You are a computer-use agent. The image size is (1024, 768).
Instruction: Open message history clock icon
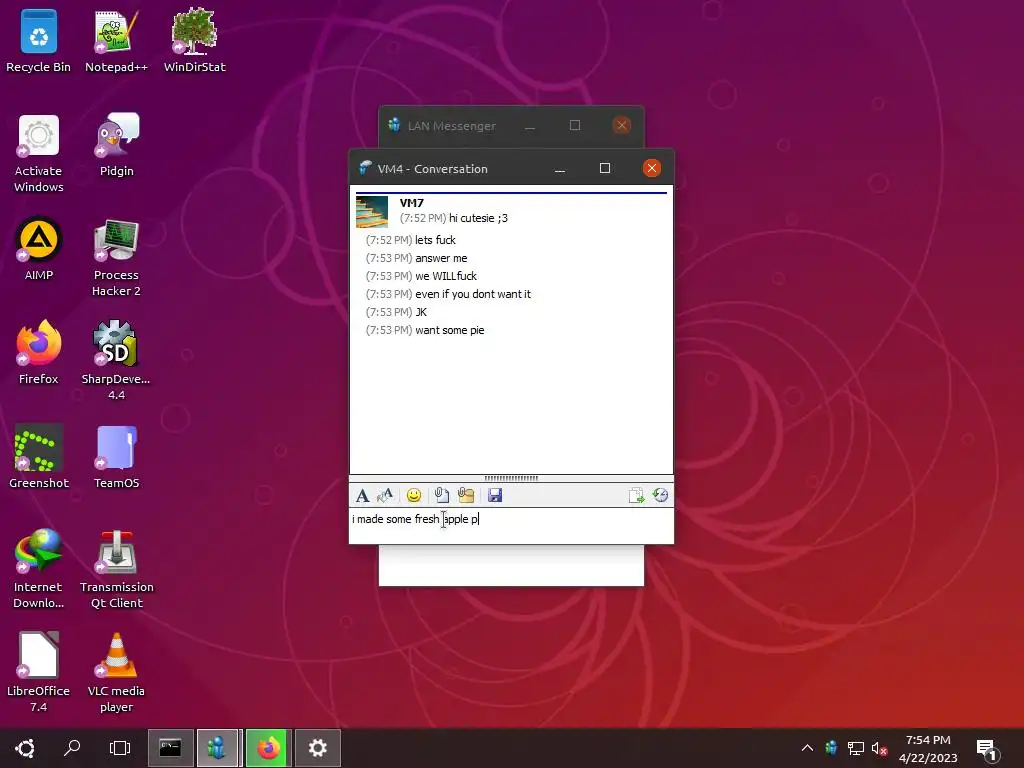[660, 495]
